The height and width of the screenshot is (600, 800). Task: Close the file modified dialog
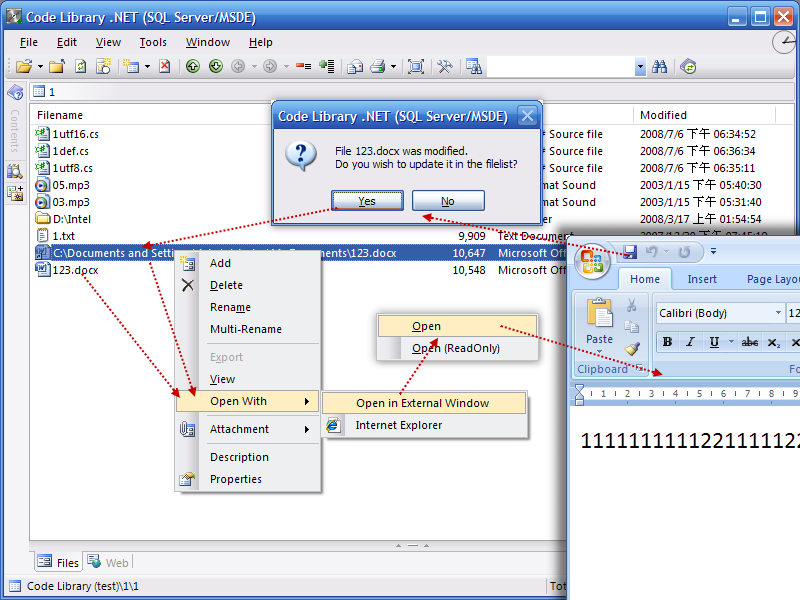point(527,116)
